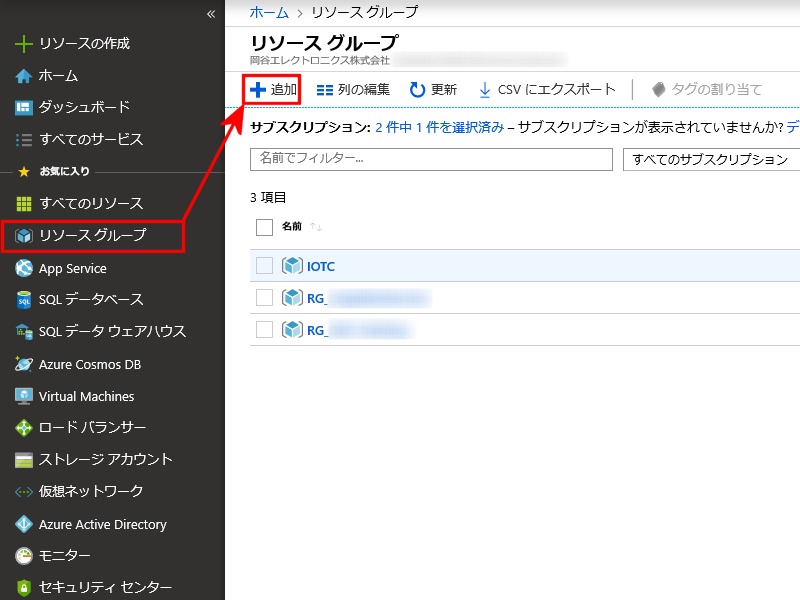Open the モニター sidebar item
Screen dimensions: 800x600
point(64,555)
